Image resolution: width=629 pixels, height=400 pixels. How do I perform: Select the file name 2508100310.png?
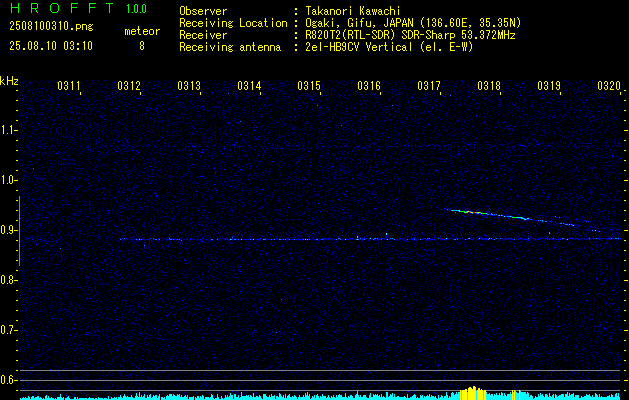point(51,26)
